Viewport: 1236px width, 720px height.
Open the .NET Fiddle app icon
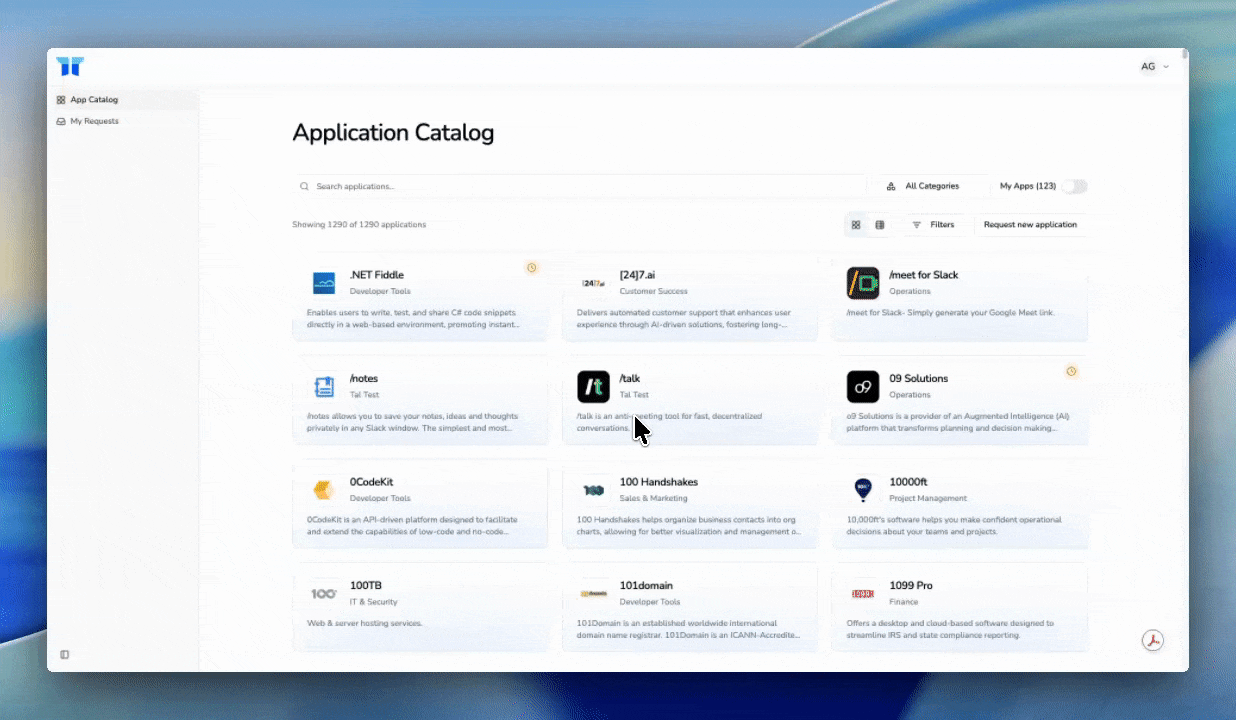point(324,283)
